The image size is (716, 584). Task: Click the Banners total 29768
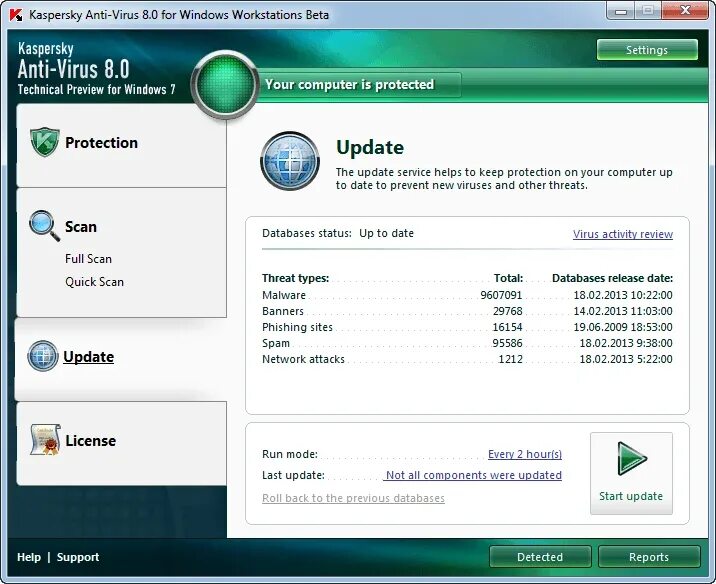tap(507, 311)
